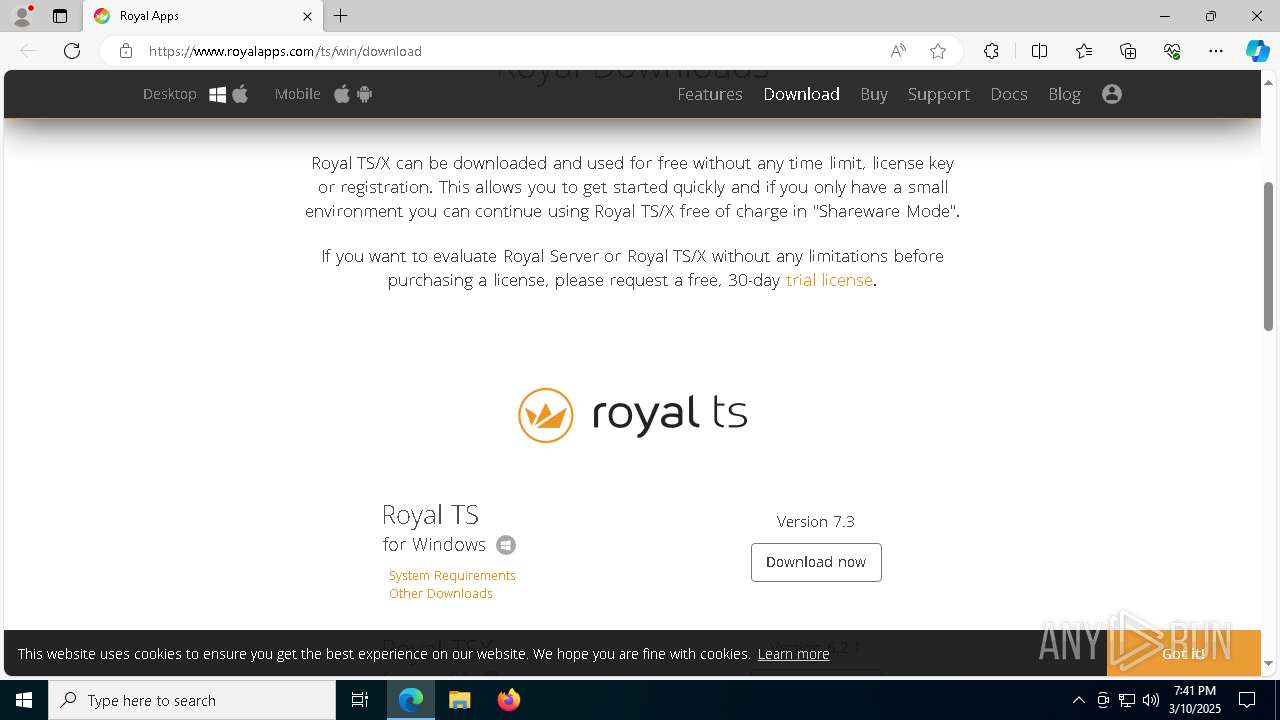Open System Requirements link
1280x720 pixels.
pyautogui.click(x=452, y=575)
